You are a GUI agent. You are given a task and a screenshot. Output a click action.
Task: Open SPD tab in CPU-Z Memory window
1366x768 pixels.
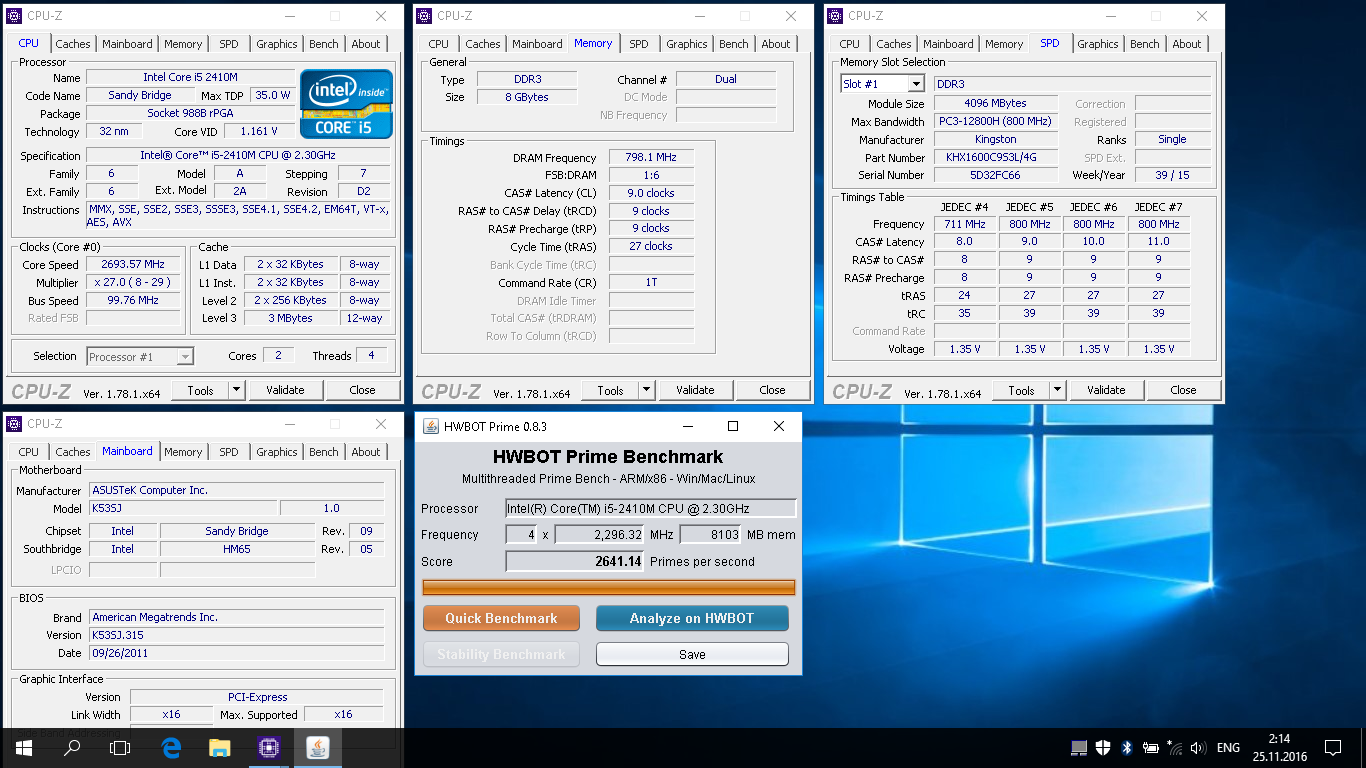point(639,44)
